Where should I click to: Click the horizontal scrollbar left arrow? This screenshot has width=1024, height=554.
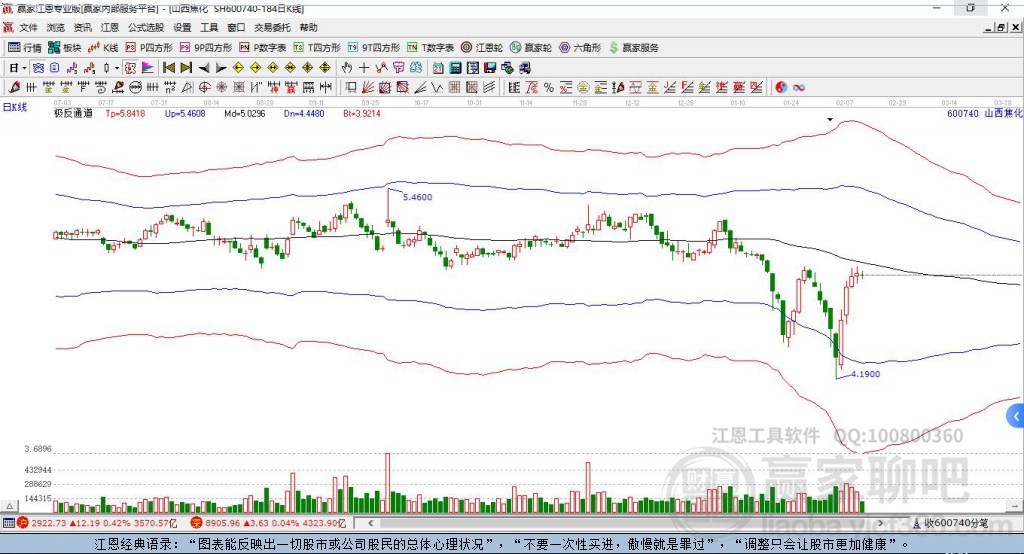point(370,523)
